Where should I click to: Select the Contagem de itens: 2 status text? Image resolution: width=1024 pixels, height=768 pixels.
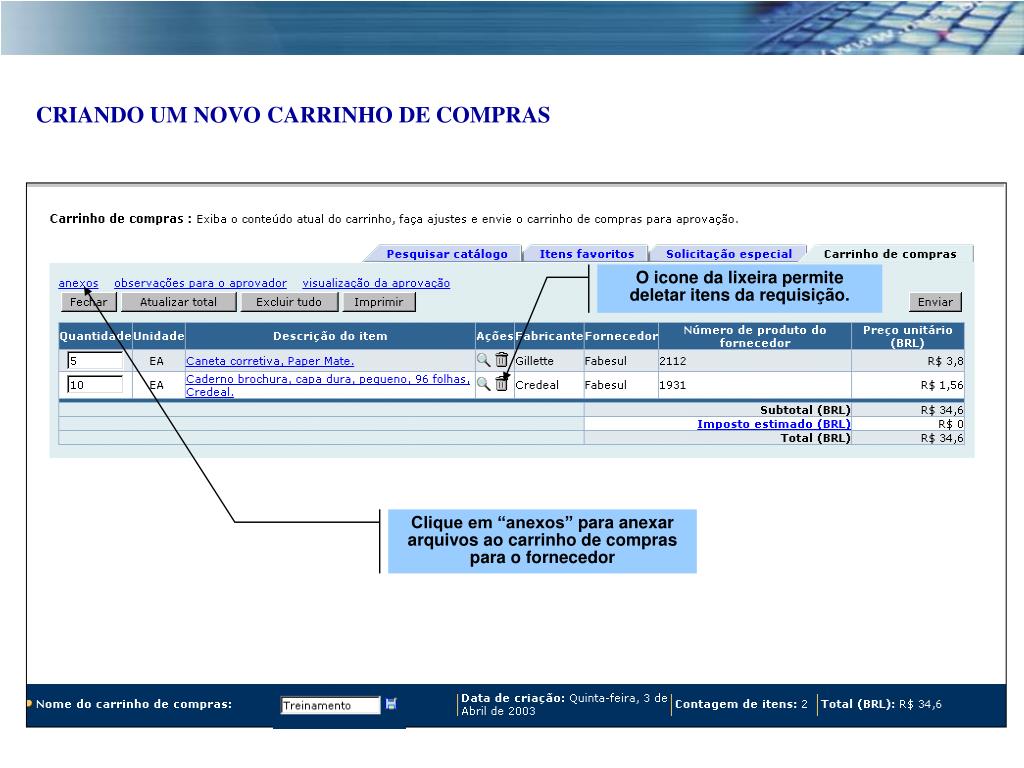(x=741, y=704)
